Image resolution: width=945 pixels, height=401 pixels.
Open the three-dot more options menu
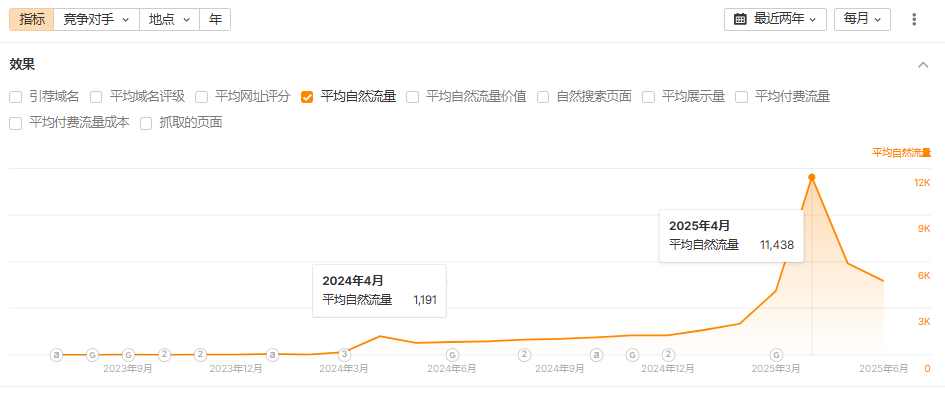tap(914, 19)
